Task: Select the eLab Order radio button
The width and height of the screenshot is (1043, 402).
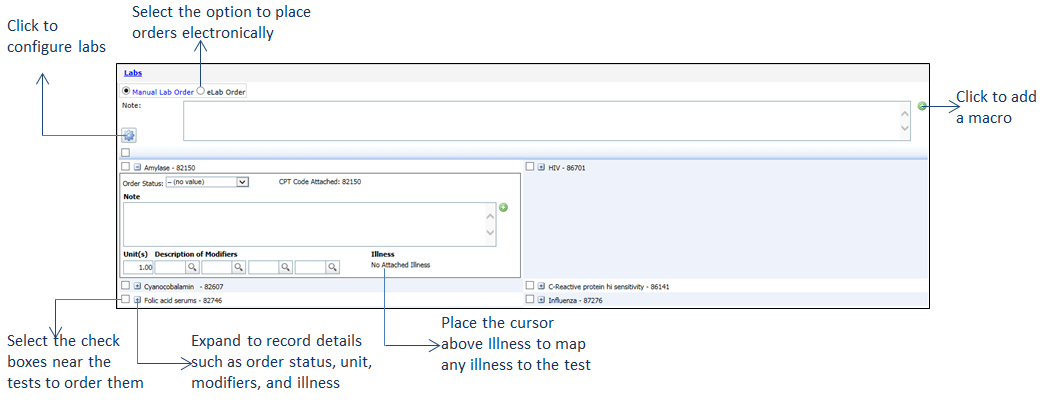Action: (x=201, y=90)
